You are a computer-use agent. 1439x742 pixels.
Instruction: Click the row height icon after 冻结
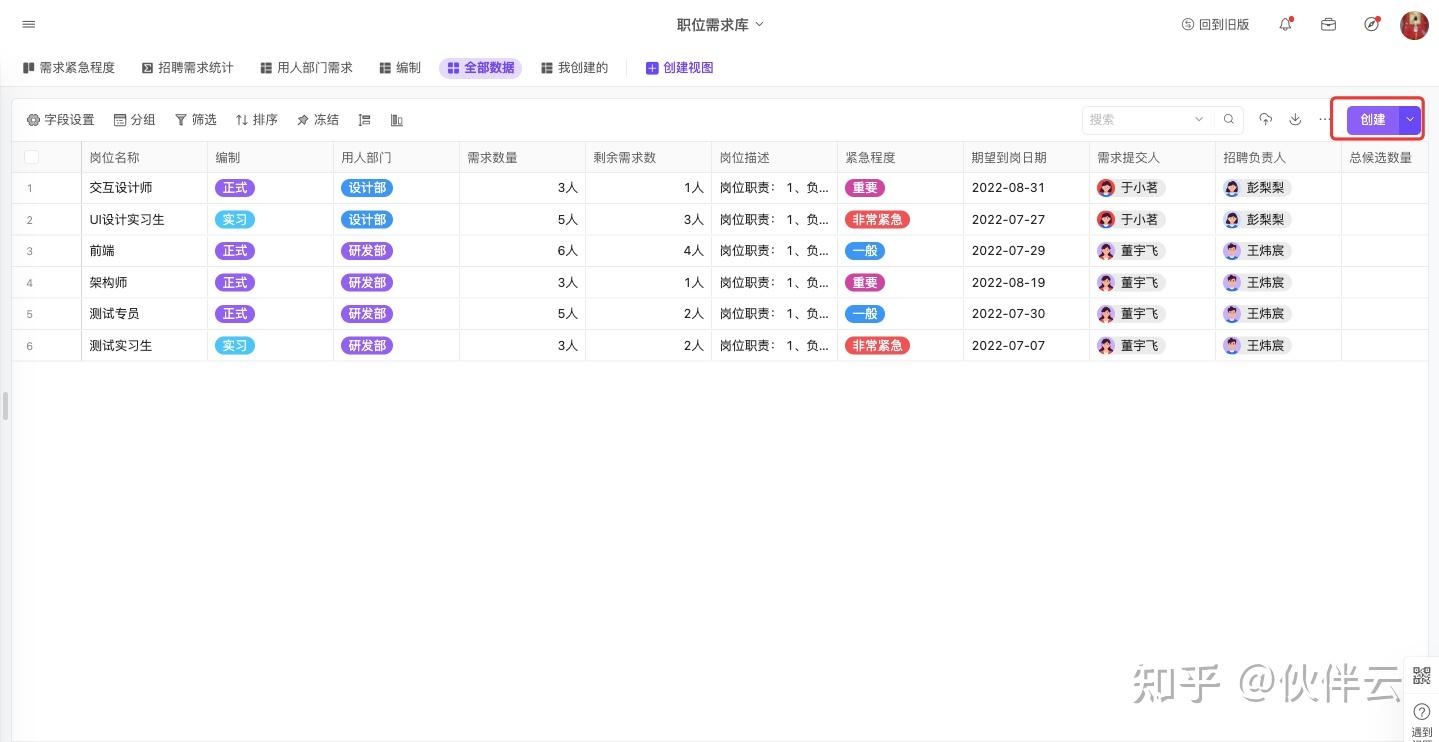365,120
